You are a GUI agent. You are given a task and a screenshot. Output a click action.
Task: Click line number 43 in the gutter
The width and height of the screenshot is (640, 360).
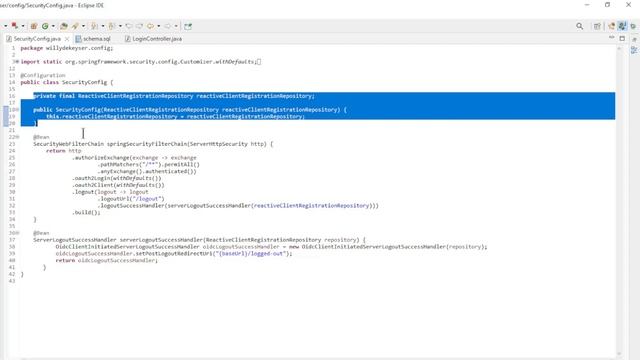[11, 281]
